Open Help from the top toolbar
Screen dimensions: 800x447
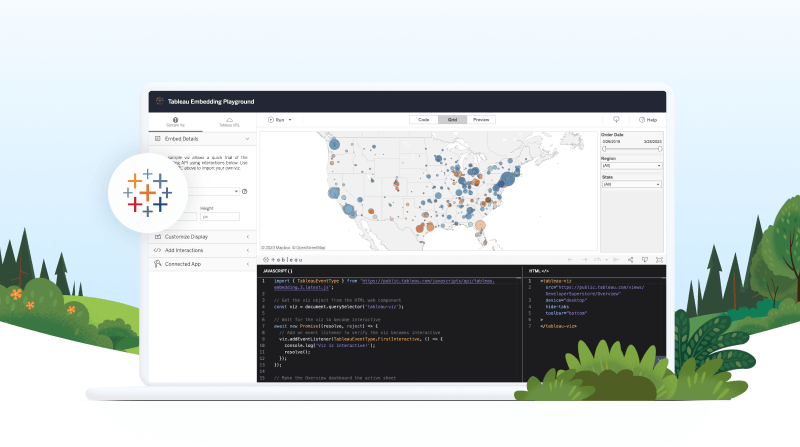649,119
